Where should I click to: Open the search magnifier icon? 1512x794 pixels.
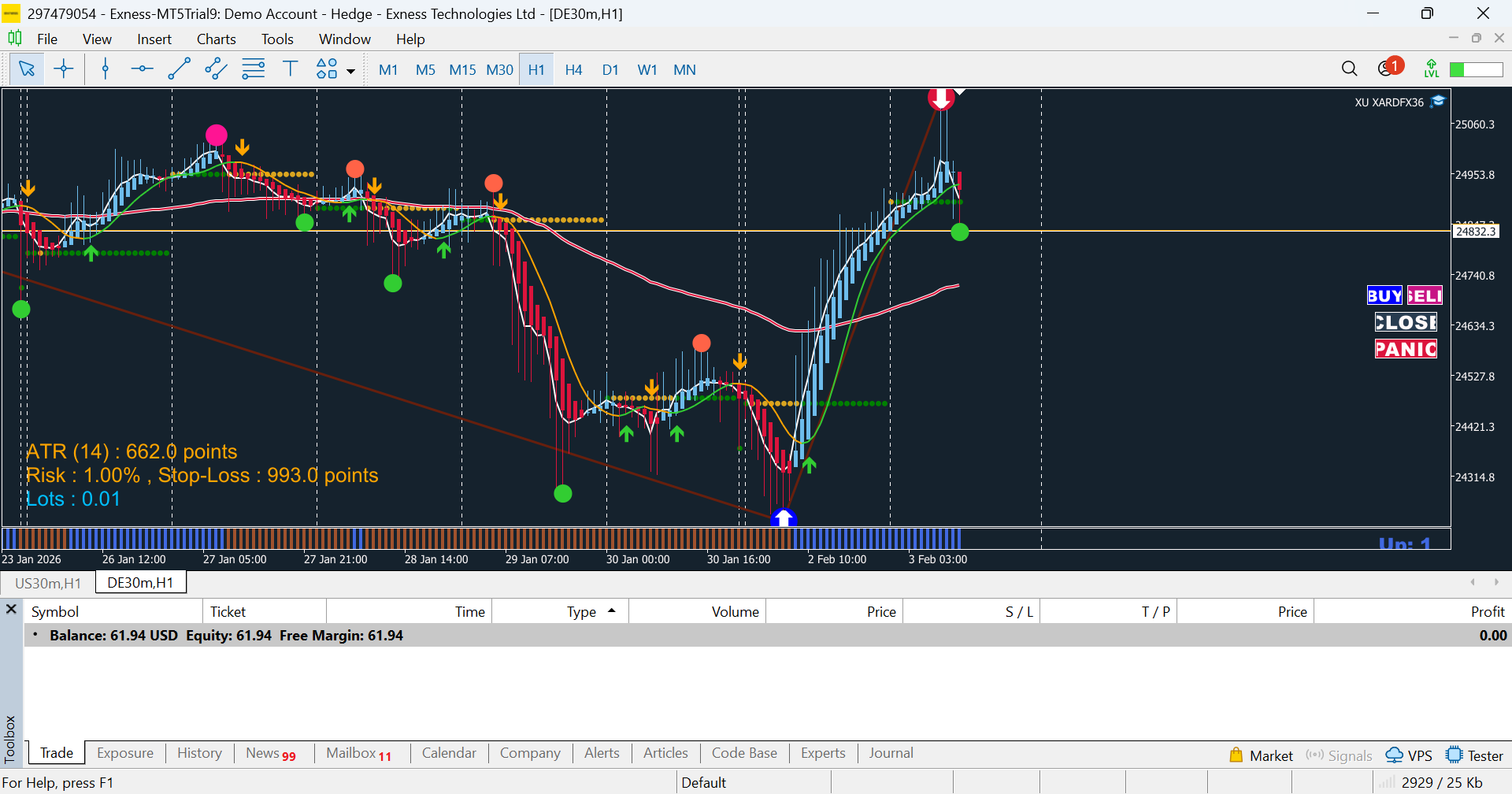pyautogui.click(x=1349, y=69)
